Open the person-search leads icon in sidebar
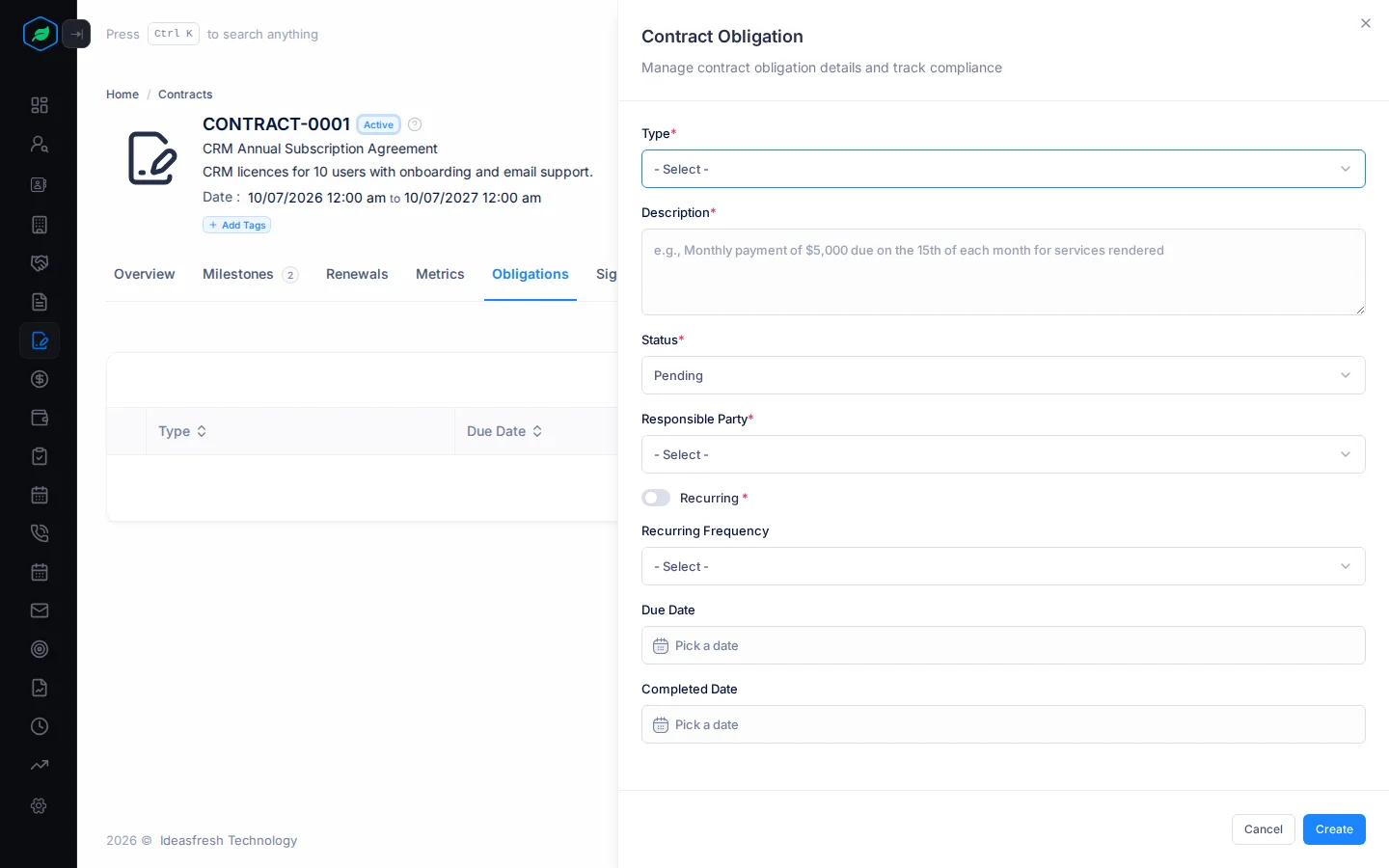Viewport: 1389px width, 868px height. point(40,144)
